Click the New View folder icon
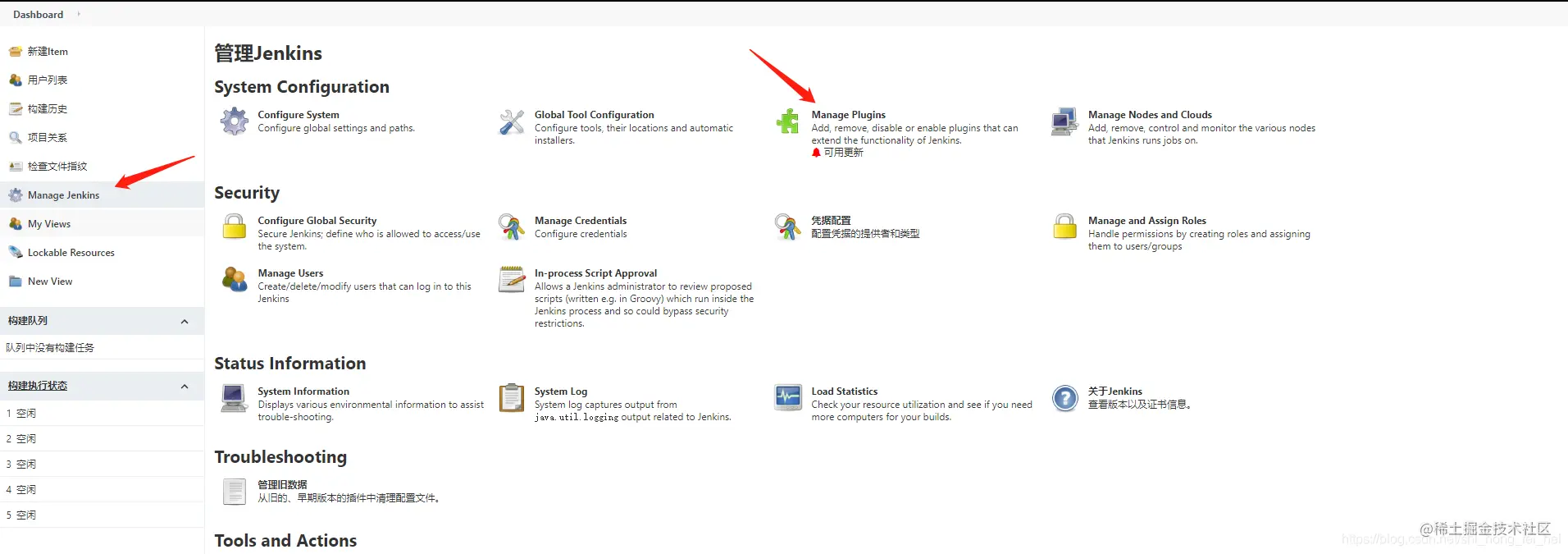 coord(16,282)
